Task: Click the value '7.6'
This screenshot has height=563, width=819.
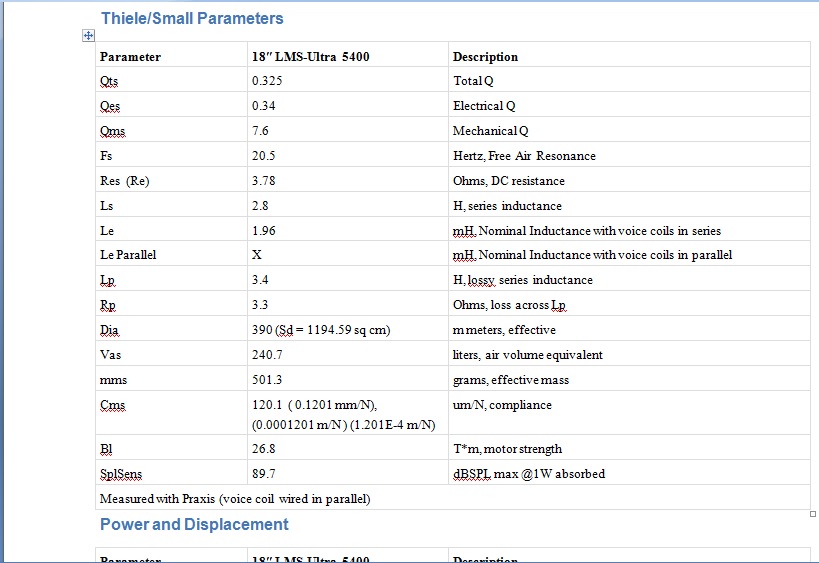Action: click(260, 131)
